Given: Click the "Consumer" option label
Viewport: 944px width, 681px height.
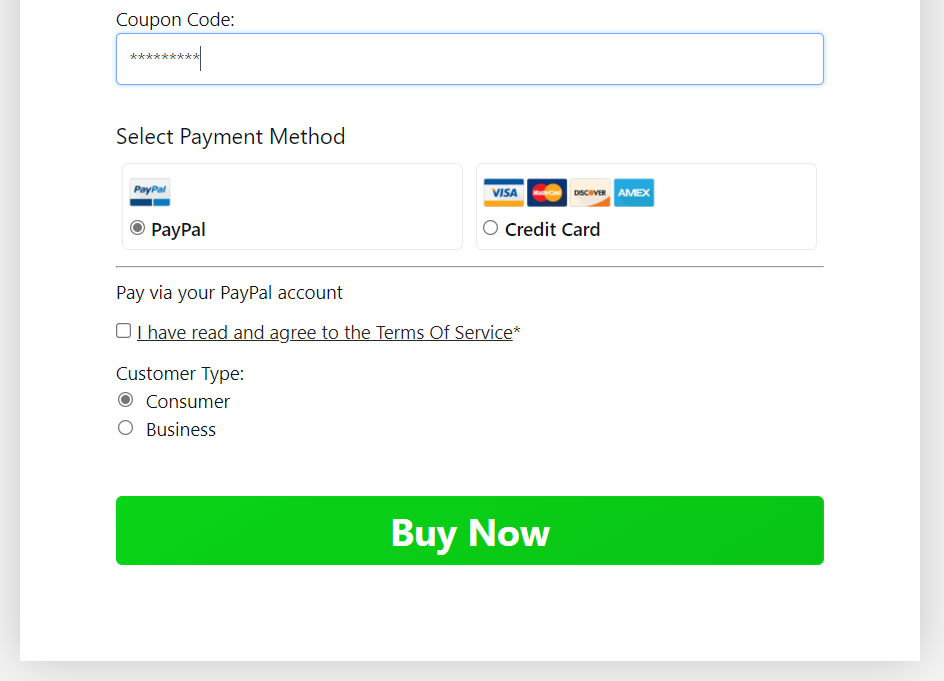Looking at the screenshot, I should (188, 402).
